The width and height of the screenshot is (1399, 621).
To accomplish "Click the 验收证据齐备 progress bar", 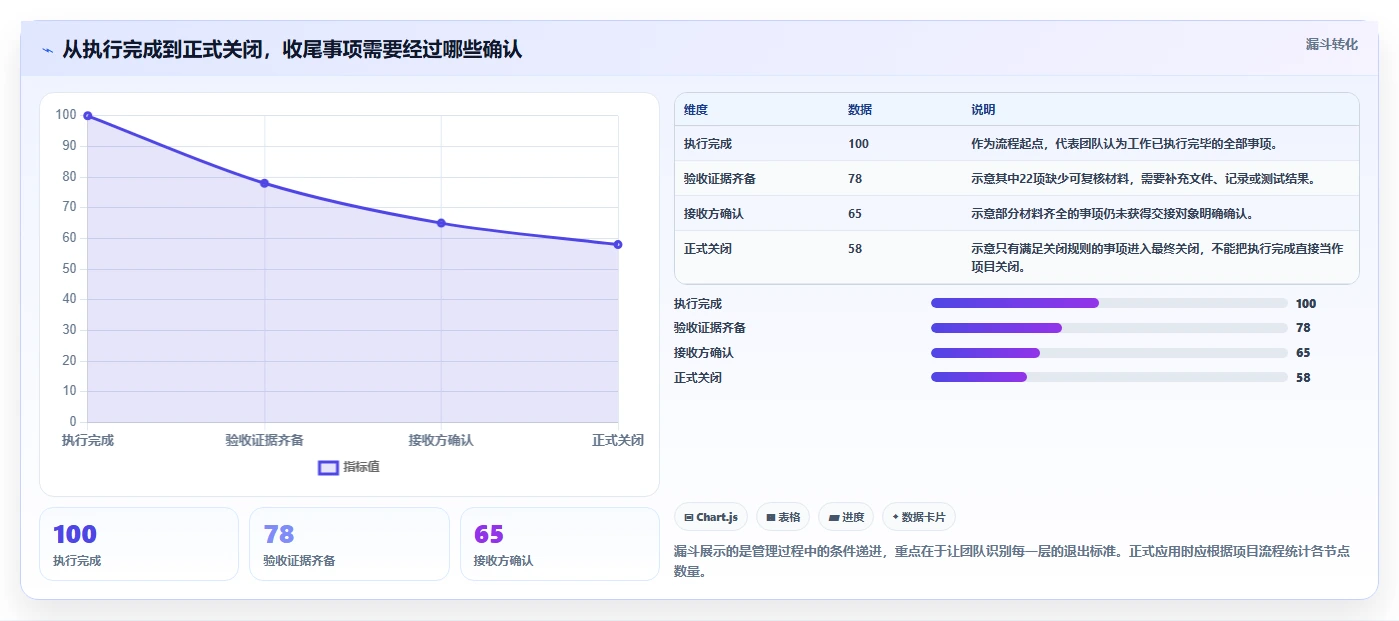I will 1109,328.
